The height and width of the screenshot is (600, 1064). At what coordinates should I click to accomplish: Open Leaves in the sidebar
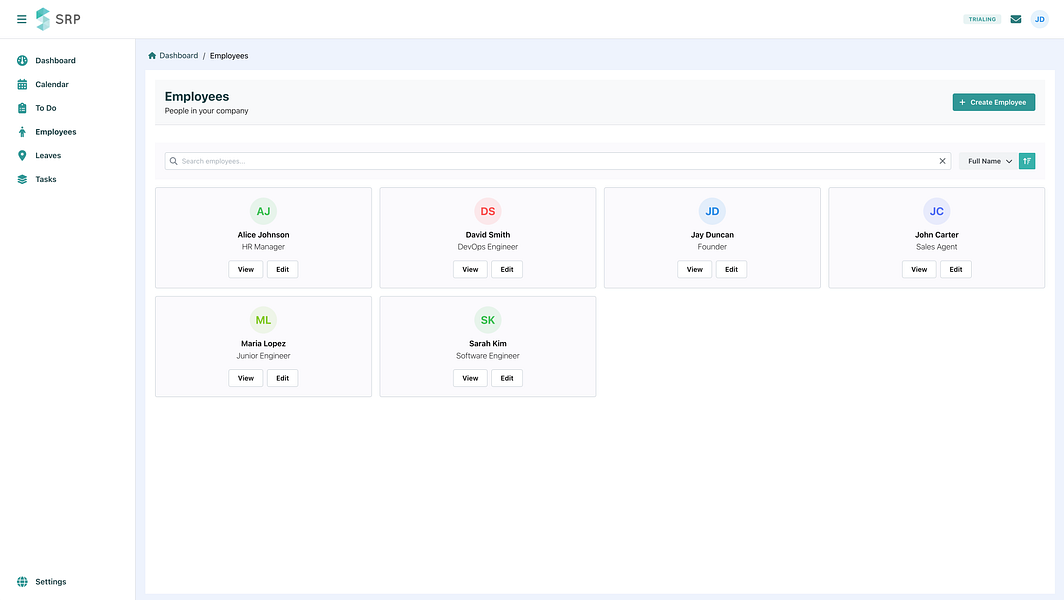tap(48, 155)
